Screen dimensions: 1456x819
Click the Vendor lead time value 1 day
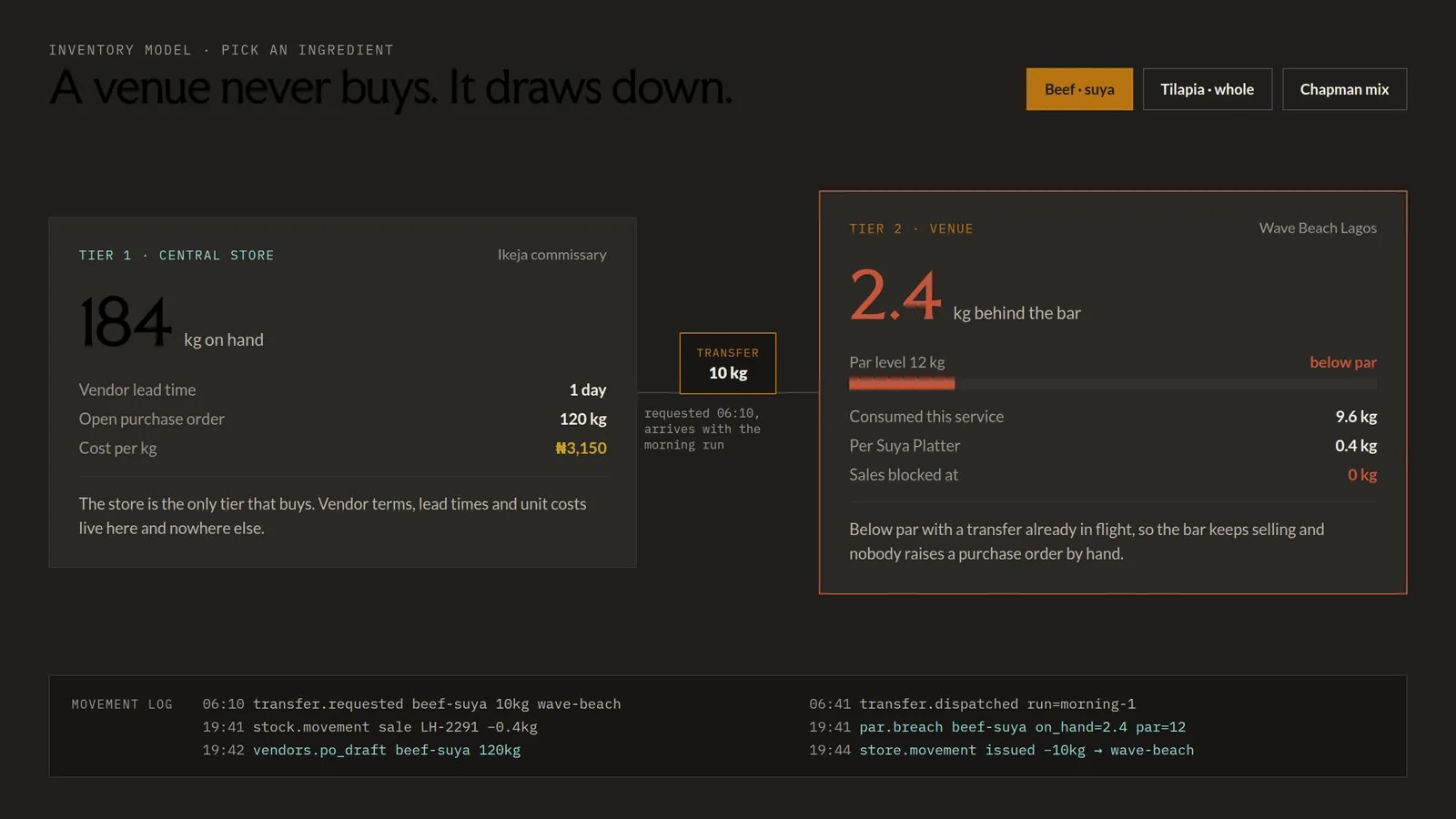tap(588, 389)
